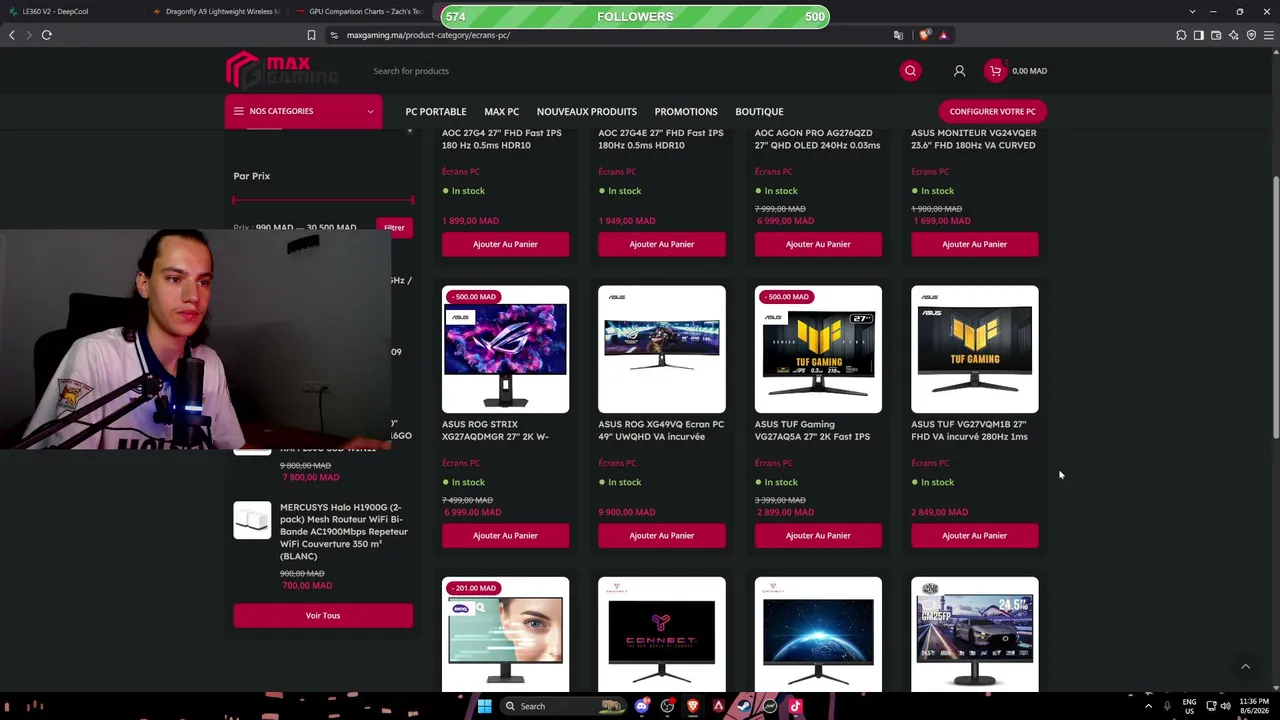This screenshot has height=720, width=1280.
Task: Open the PC PORTABLE menu
Action: coord(436,112)
